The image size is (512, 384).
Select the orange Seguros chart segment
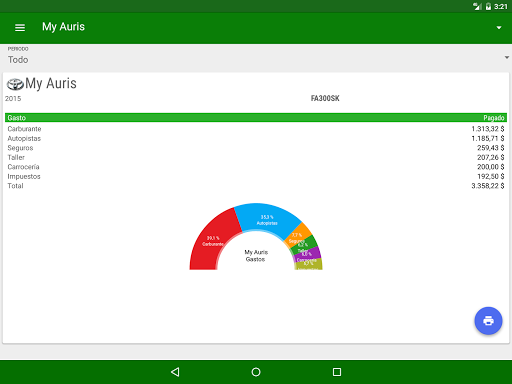click(298, 234)
